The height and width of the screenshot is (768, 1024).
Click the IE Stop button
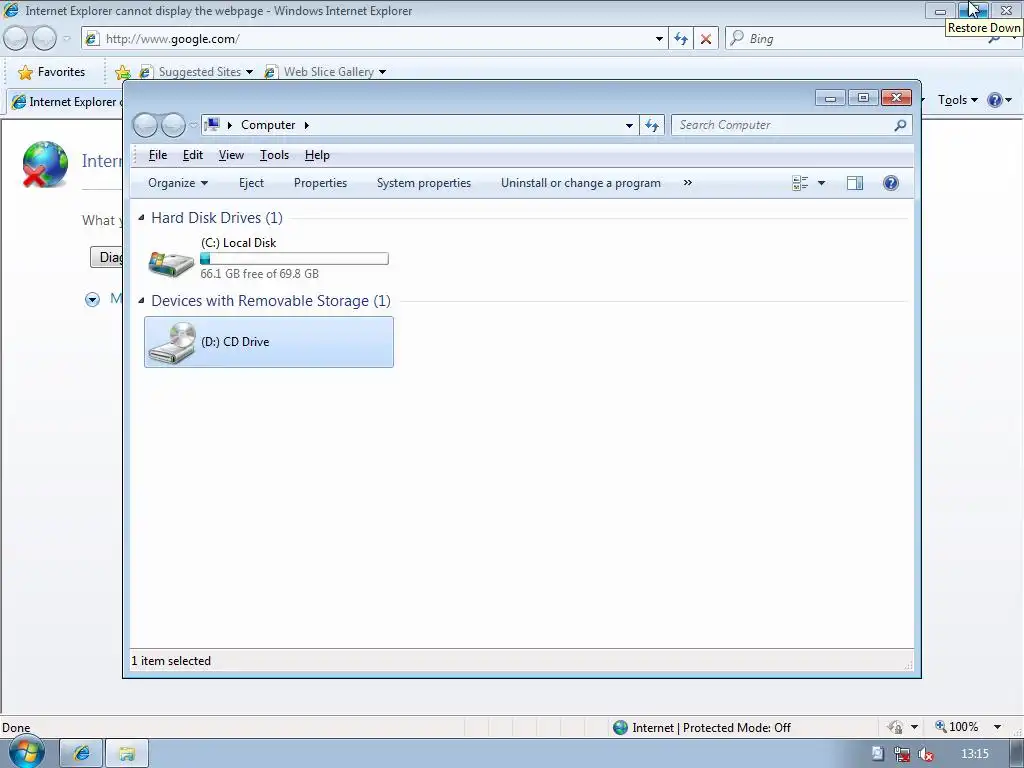(x=706, y=39)
